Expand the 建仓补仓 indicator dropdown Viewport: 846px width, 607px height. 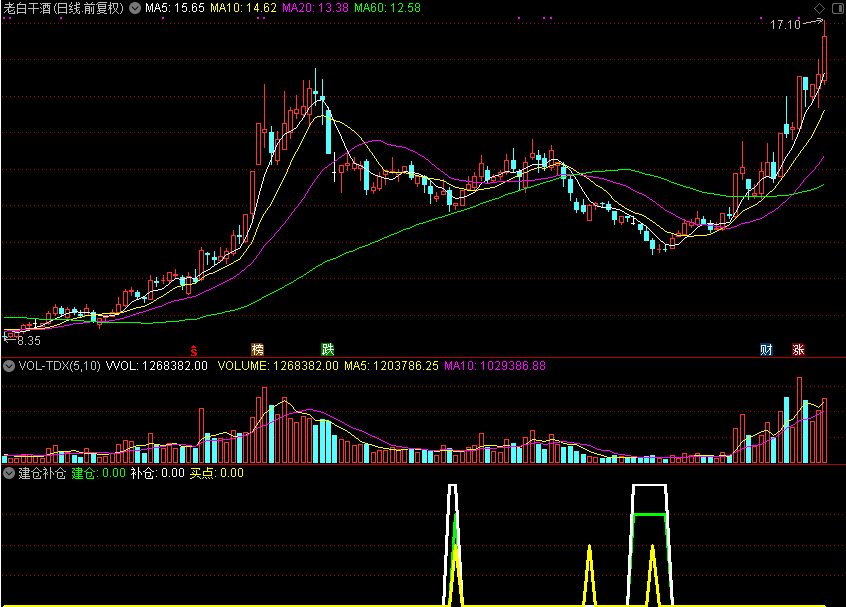point(9,473)
